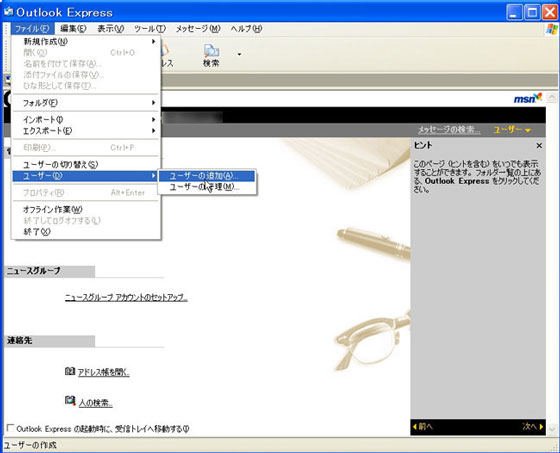Enable the go-to-inbox on startup checkbox

pyautogui.click(x=11, y=428)
